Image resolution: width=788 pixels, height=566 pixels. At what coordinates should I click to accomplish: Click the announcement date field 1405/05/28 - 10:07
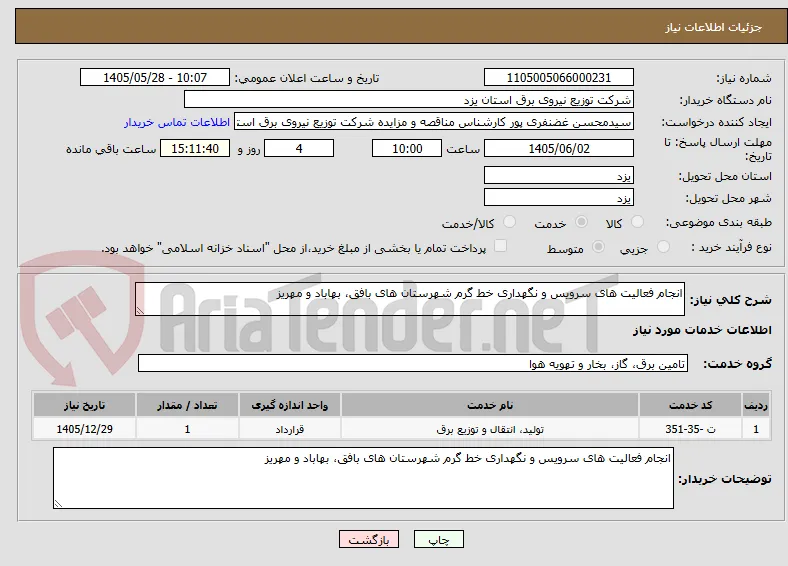click(x=155, y=77)
